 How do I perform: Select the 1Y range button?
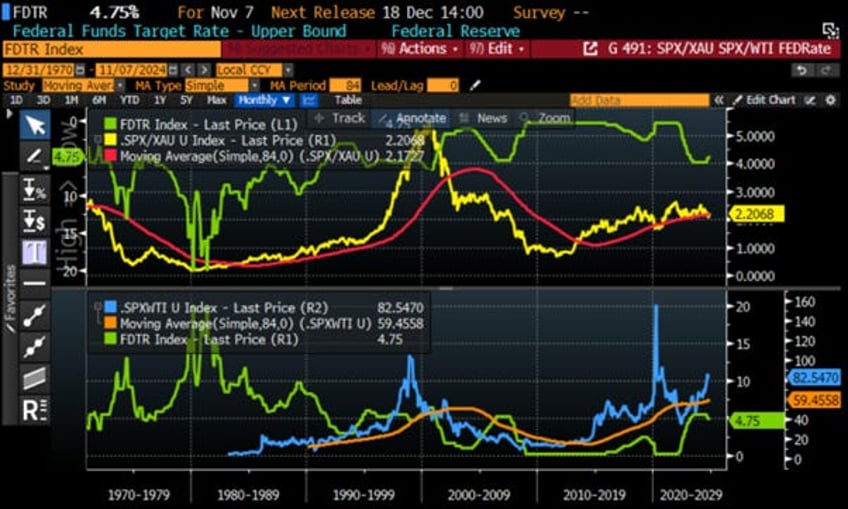pyautogui.click(x=160, y=100)
